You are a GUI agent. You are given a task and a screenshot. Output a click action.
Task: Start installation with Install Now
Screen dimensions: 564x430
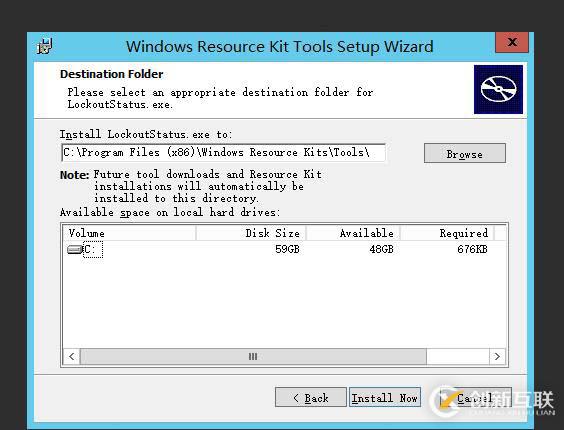point(385,397)
